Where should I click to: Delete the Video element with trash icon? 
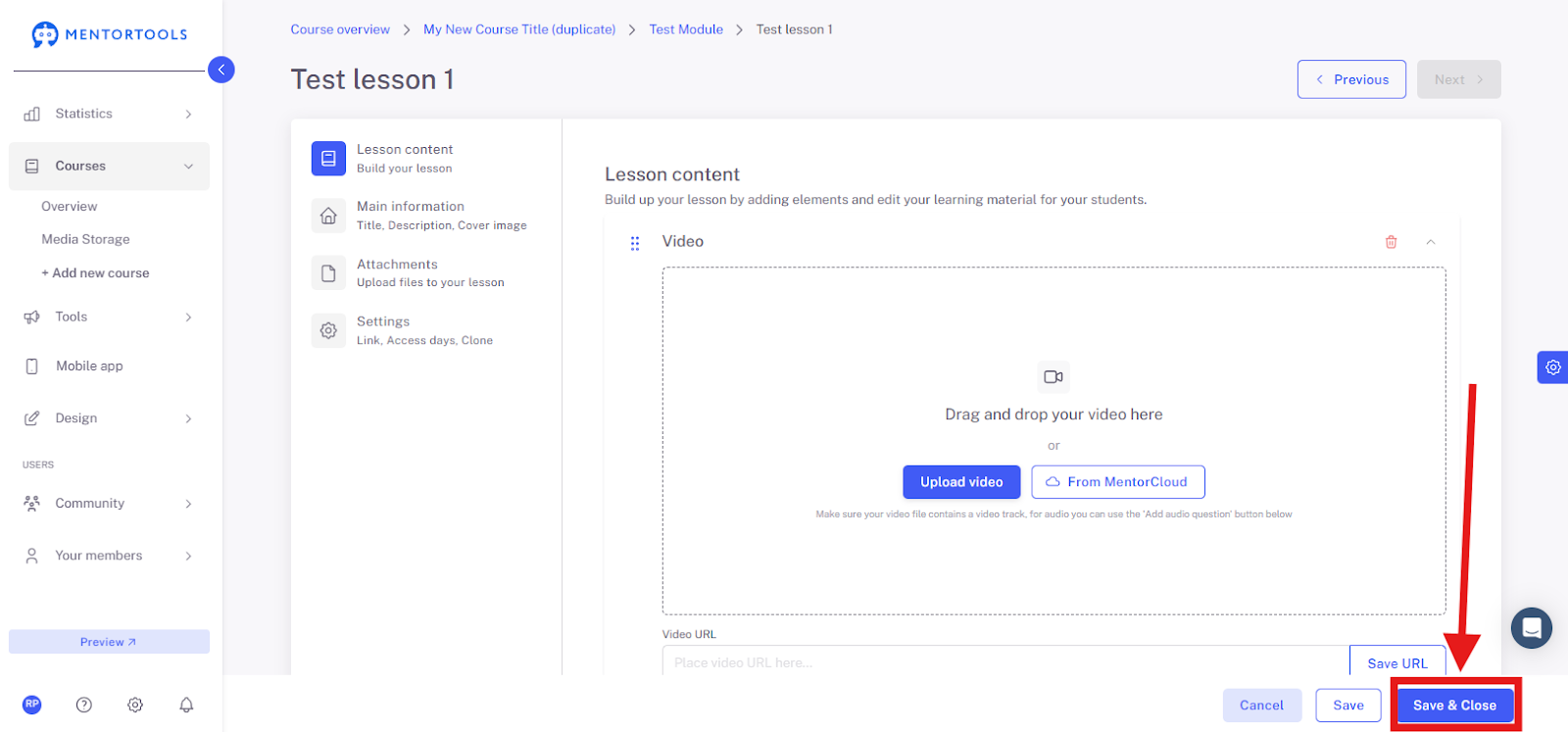(x=1391, y=242)
